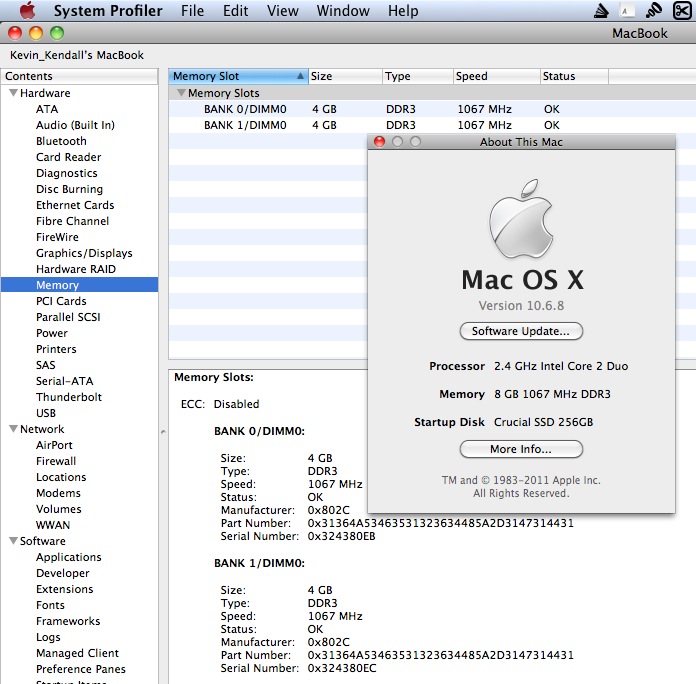The width and height of the screenshot is (696, 684).
Task: Select Applications under Software
Action: [69, 557]
